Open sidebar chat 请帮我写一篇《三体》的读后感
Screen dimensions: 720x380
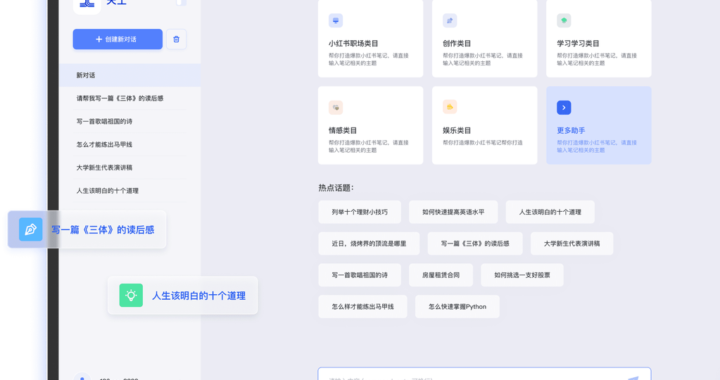(120, 98)
